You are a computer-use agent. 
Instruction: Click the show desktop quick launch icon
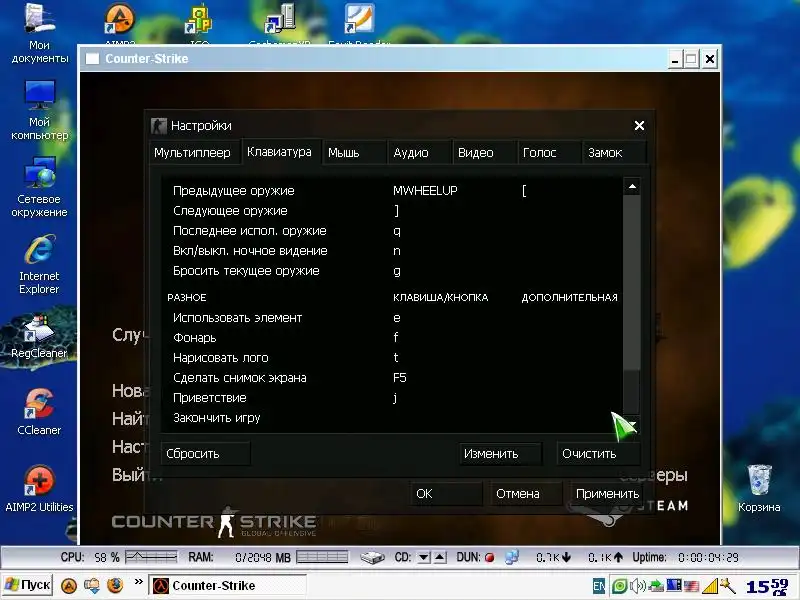92,585
